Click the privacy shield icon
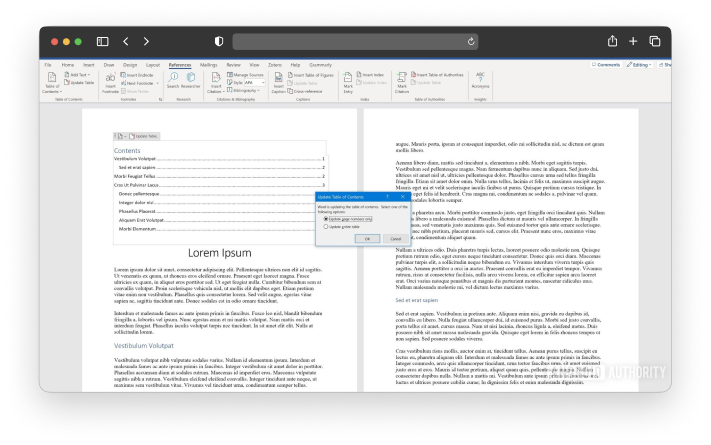Screen dimensions: 711x445 pyautogui.click(x=219, y=42)
